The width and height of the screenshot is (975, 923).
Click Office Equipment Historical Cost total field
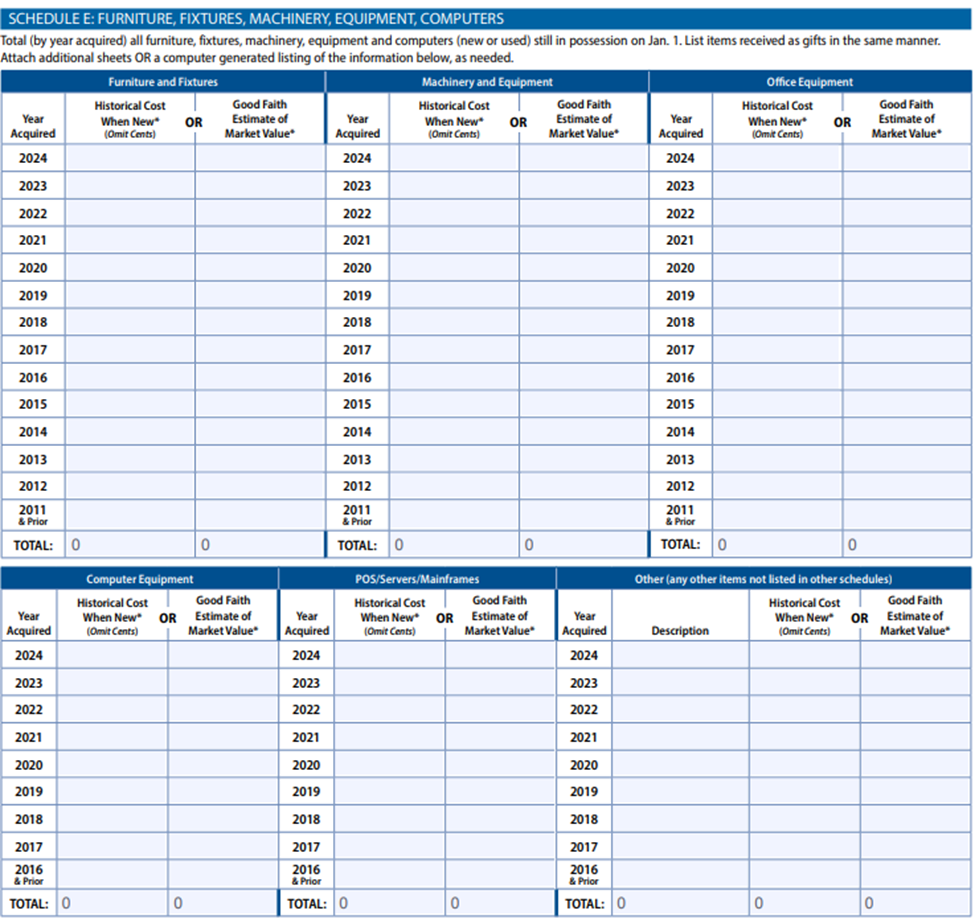click(x=777, y=545)
